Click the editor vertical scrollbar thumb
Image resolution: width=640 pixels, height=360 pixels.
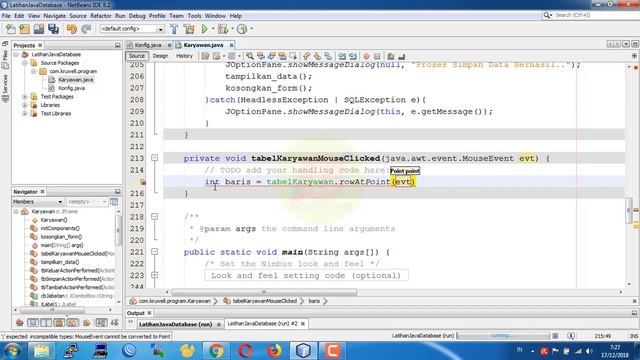click(x=629, y=210)
